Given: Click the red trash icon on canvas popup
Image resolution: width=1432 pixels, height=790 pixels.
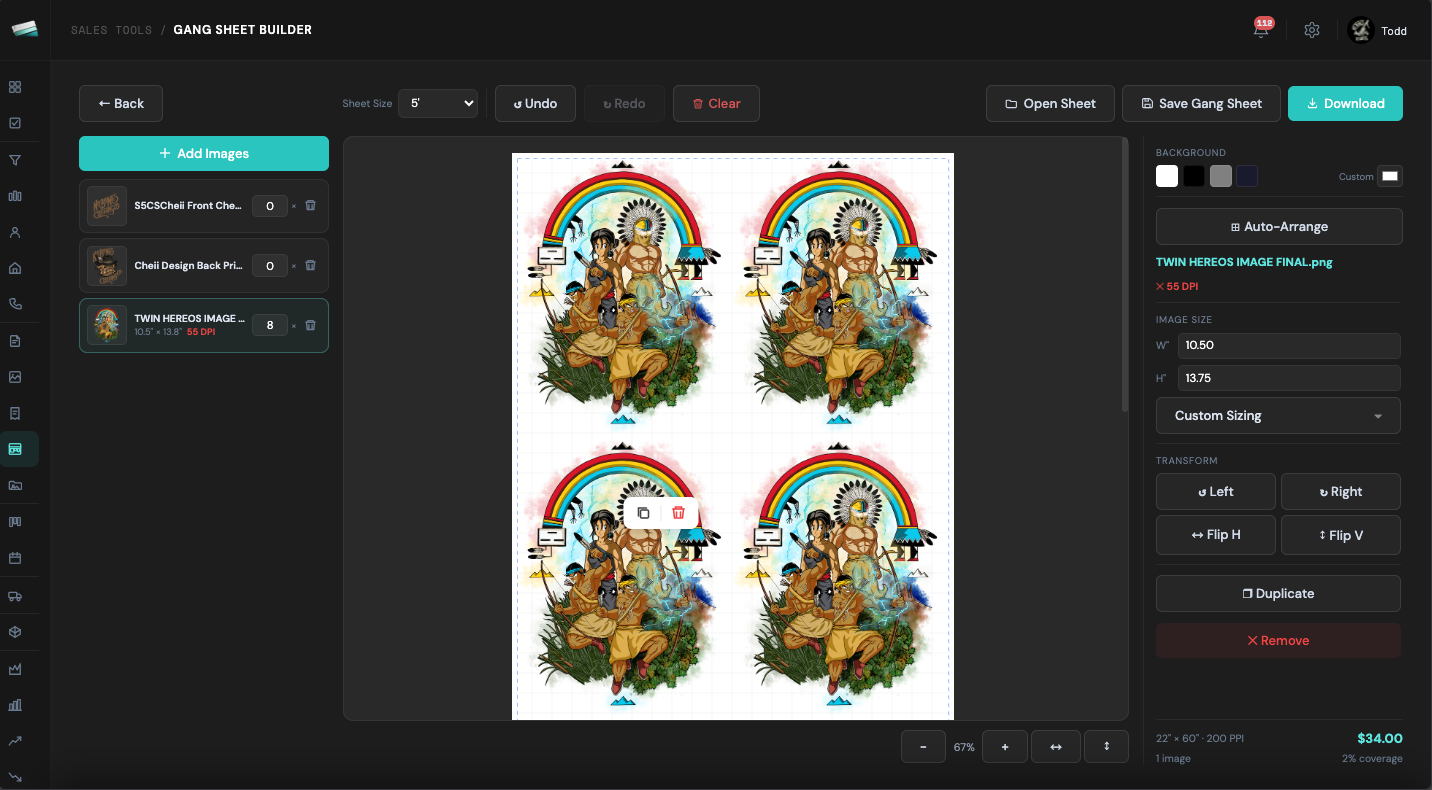Looking at the screenshot, I should pyautogui.click(x=678, y=513).
